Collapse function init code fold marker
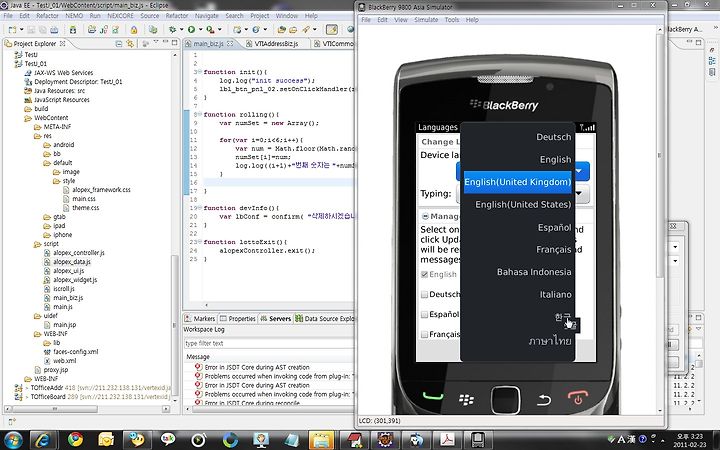720x450 pixels. (200, 72)
